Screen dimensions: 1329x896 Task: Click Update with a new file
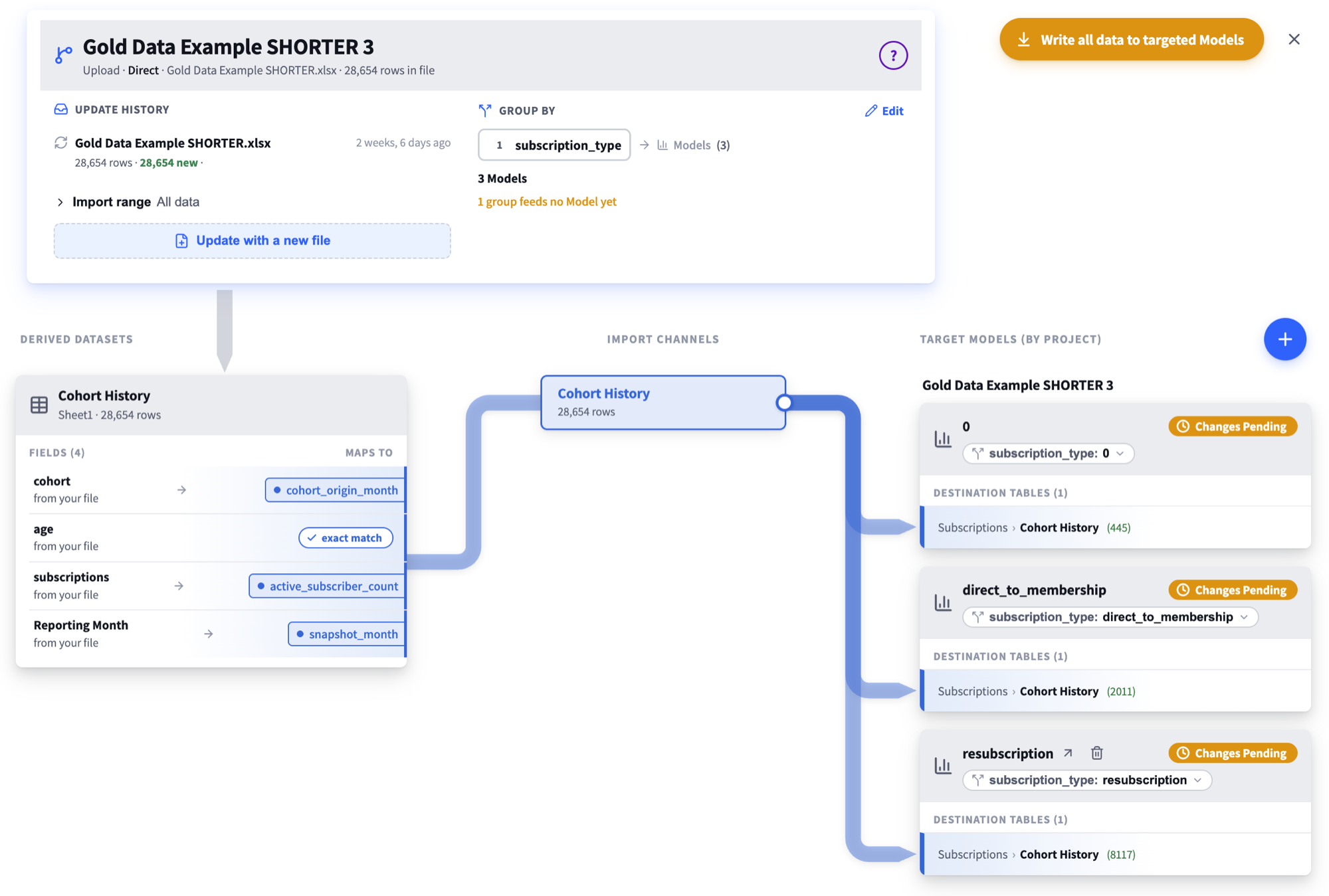[x=252, y=240]
